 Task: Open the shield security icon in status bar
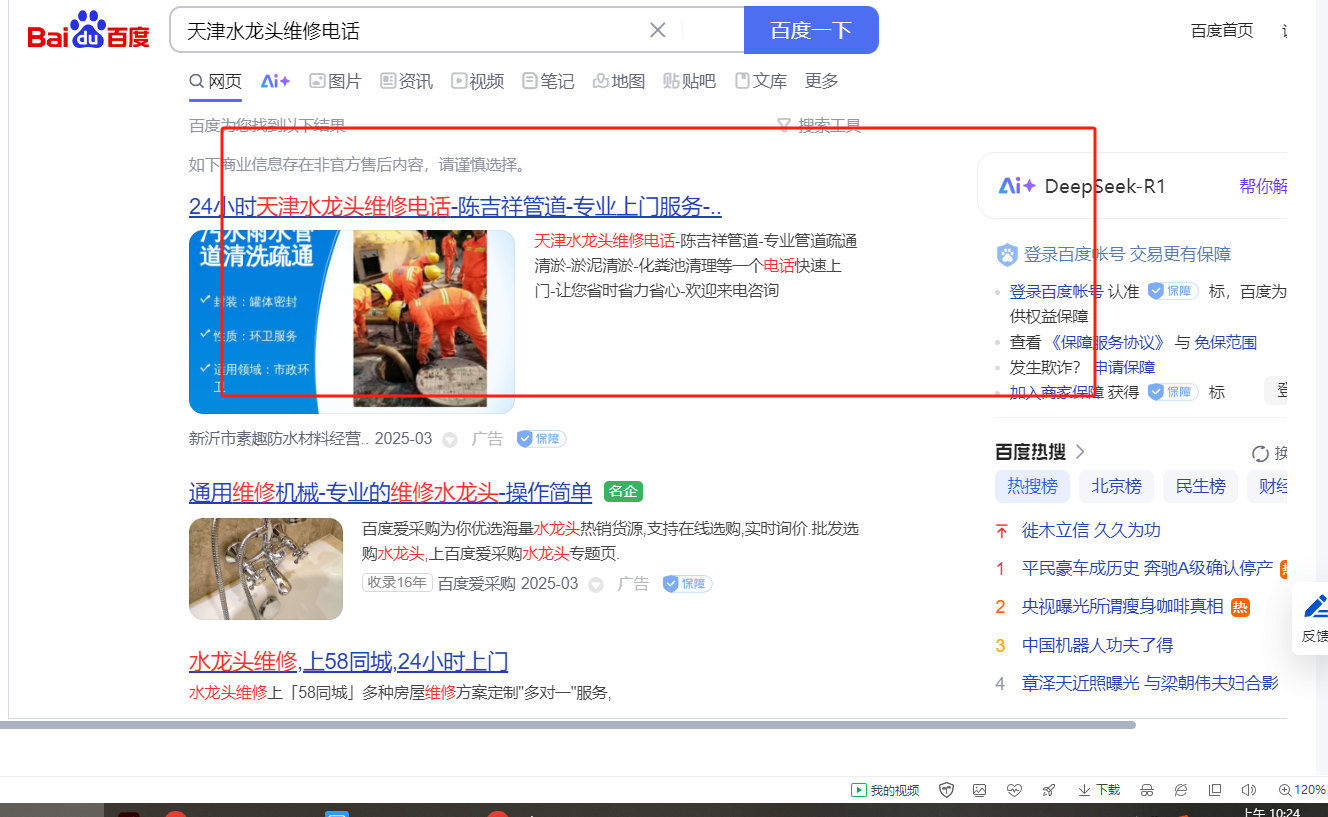click(x=946, y=790)
